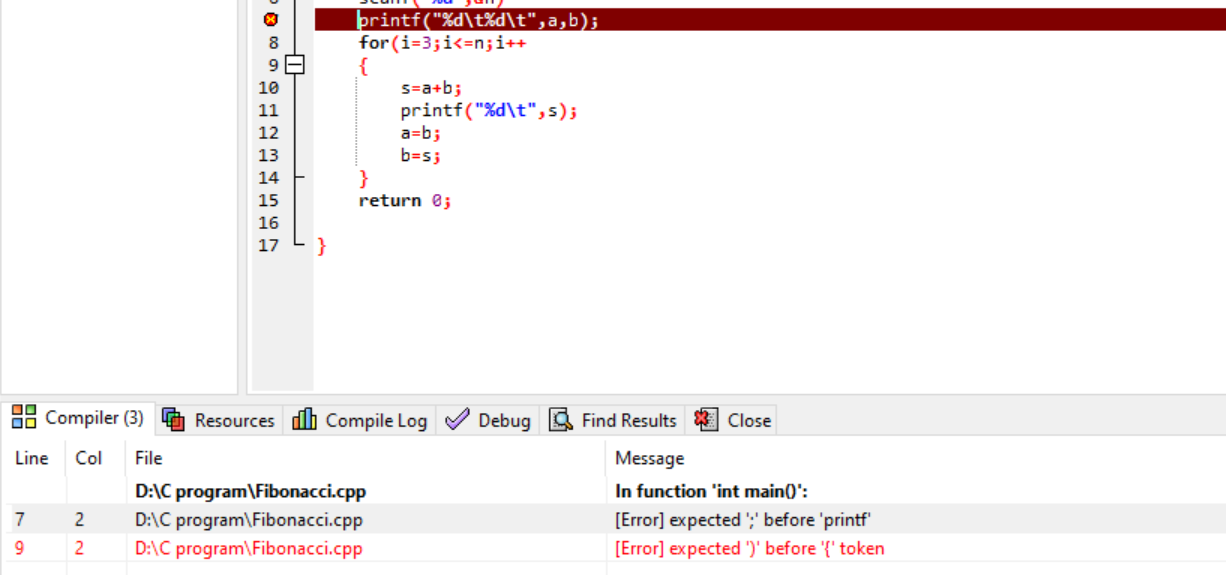Click the b=s; code line
The width and height of the screenshot is (1226, 575).
[421, 155]
